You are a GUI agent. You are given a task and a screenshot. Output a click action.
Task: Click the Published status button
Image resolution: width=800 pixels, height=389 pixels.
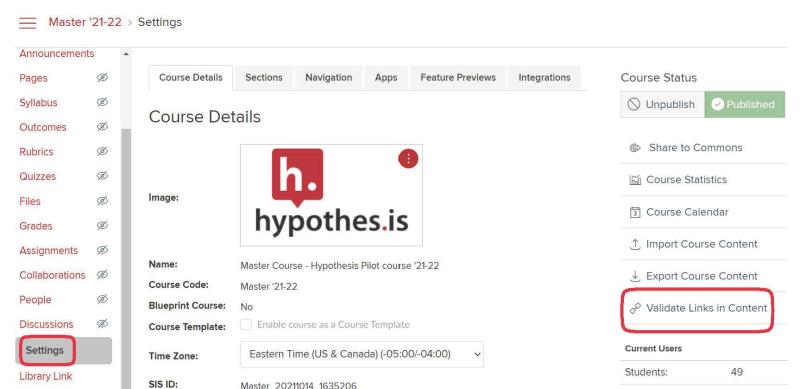[745, 105]
